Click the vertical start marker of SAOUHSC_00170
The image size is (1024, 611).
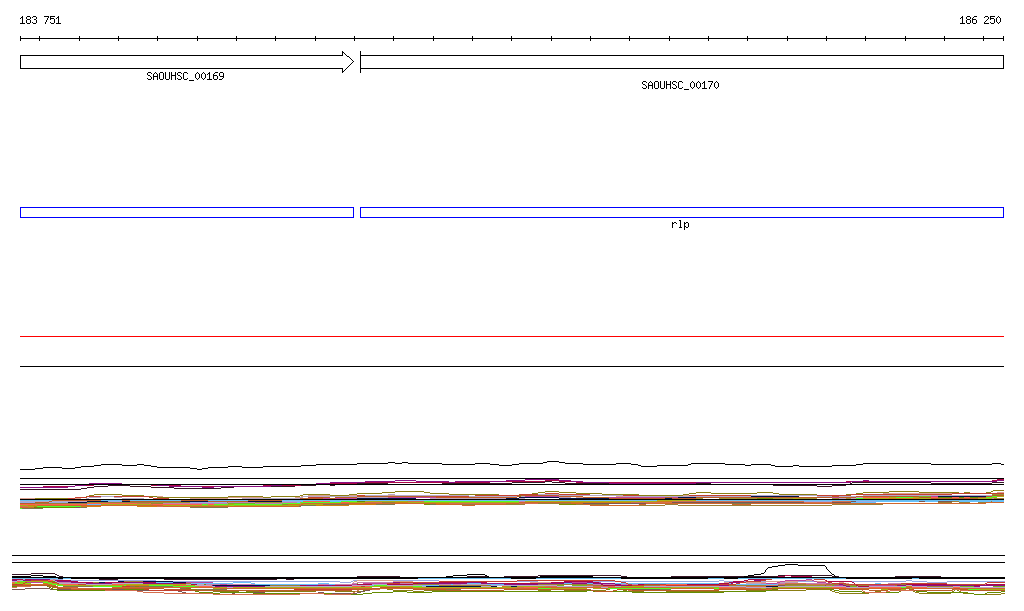(360, 62)
